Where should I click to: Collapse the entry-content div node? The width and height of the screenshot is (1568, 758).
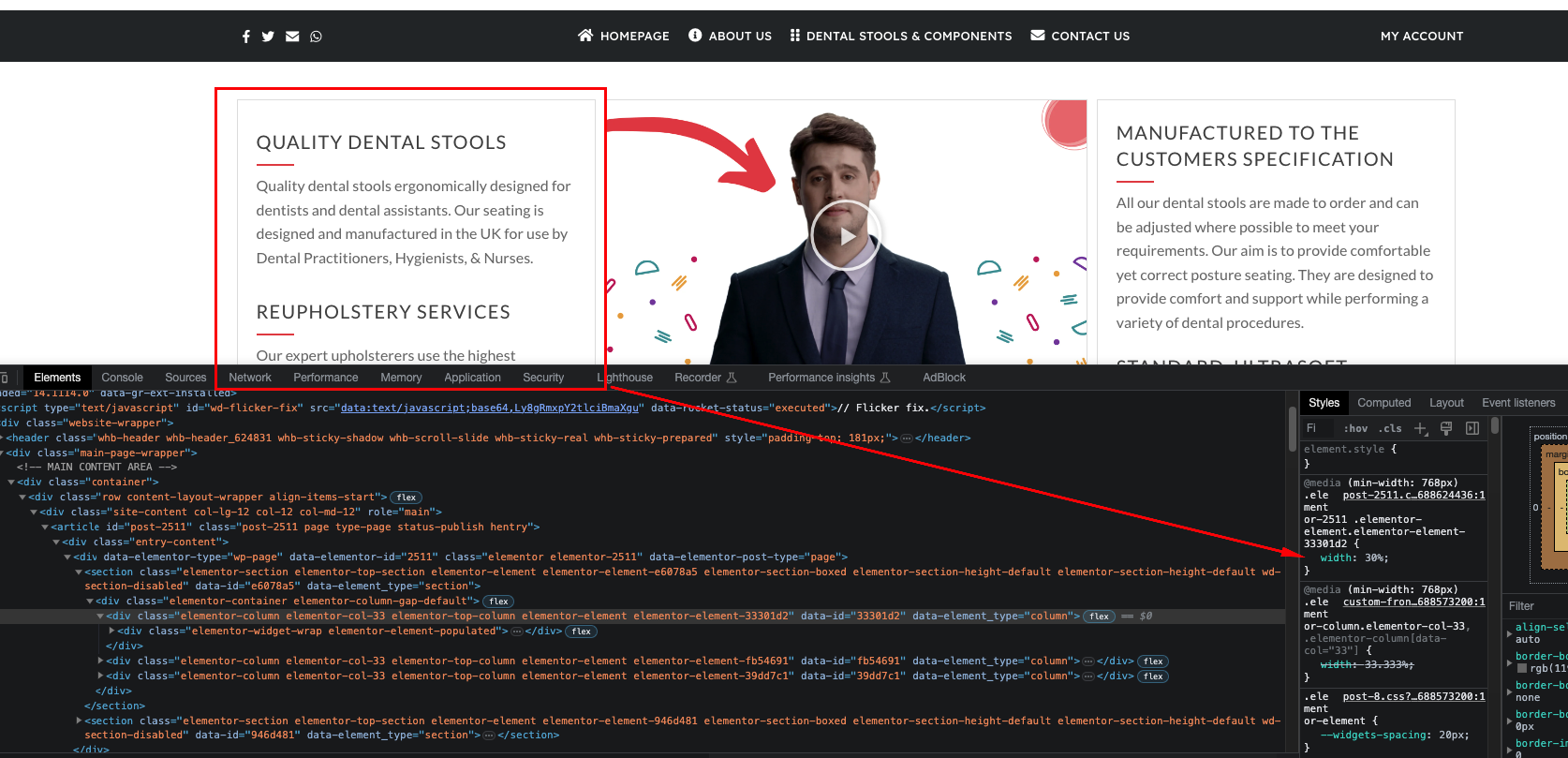point(56,542)
